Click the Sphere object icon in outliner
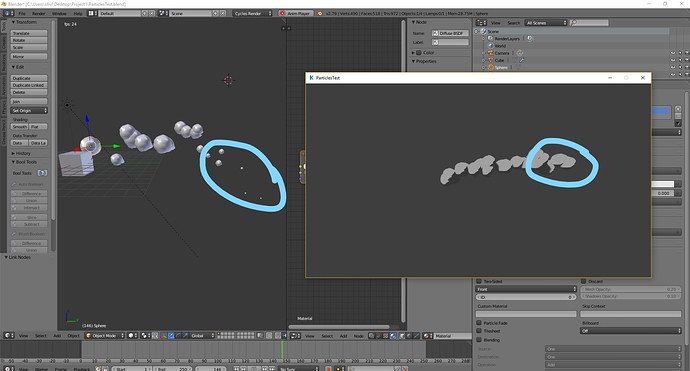 tap(491, 67)
